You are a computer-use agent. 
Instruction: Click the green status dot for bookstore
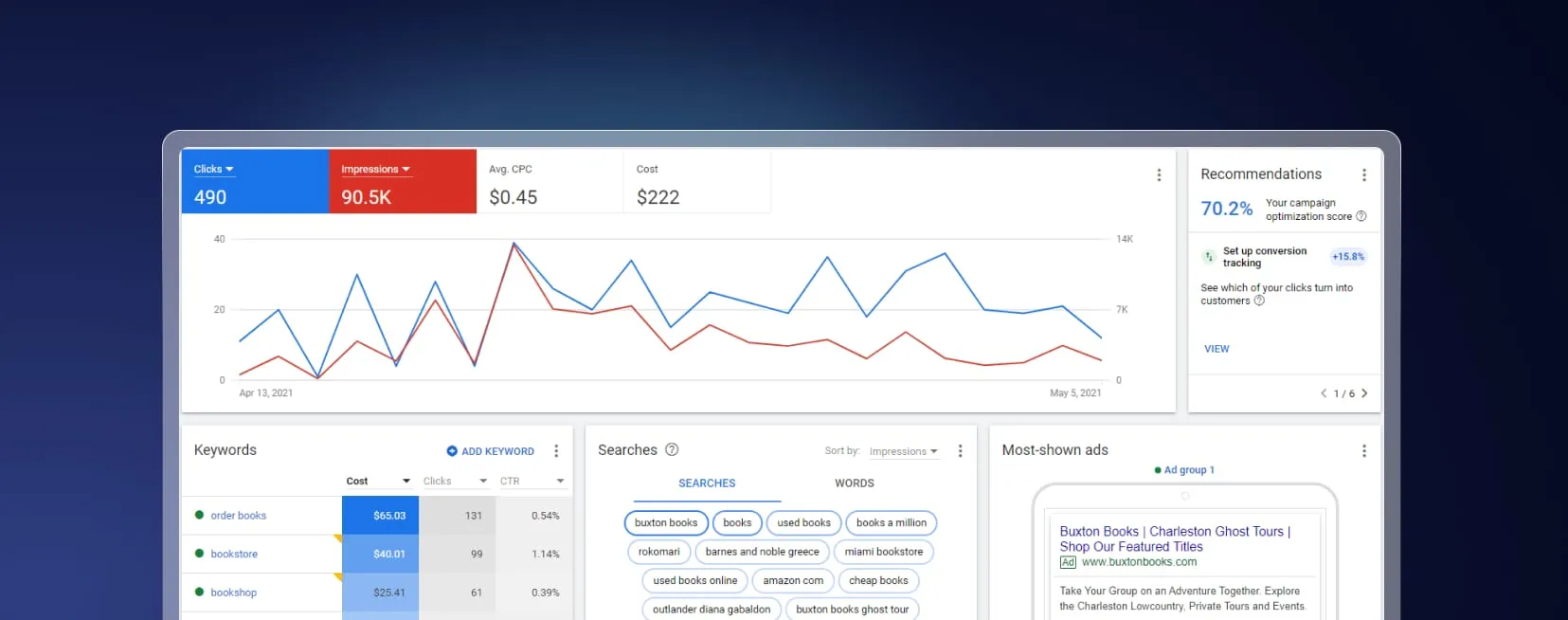pos(199,554)
